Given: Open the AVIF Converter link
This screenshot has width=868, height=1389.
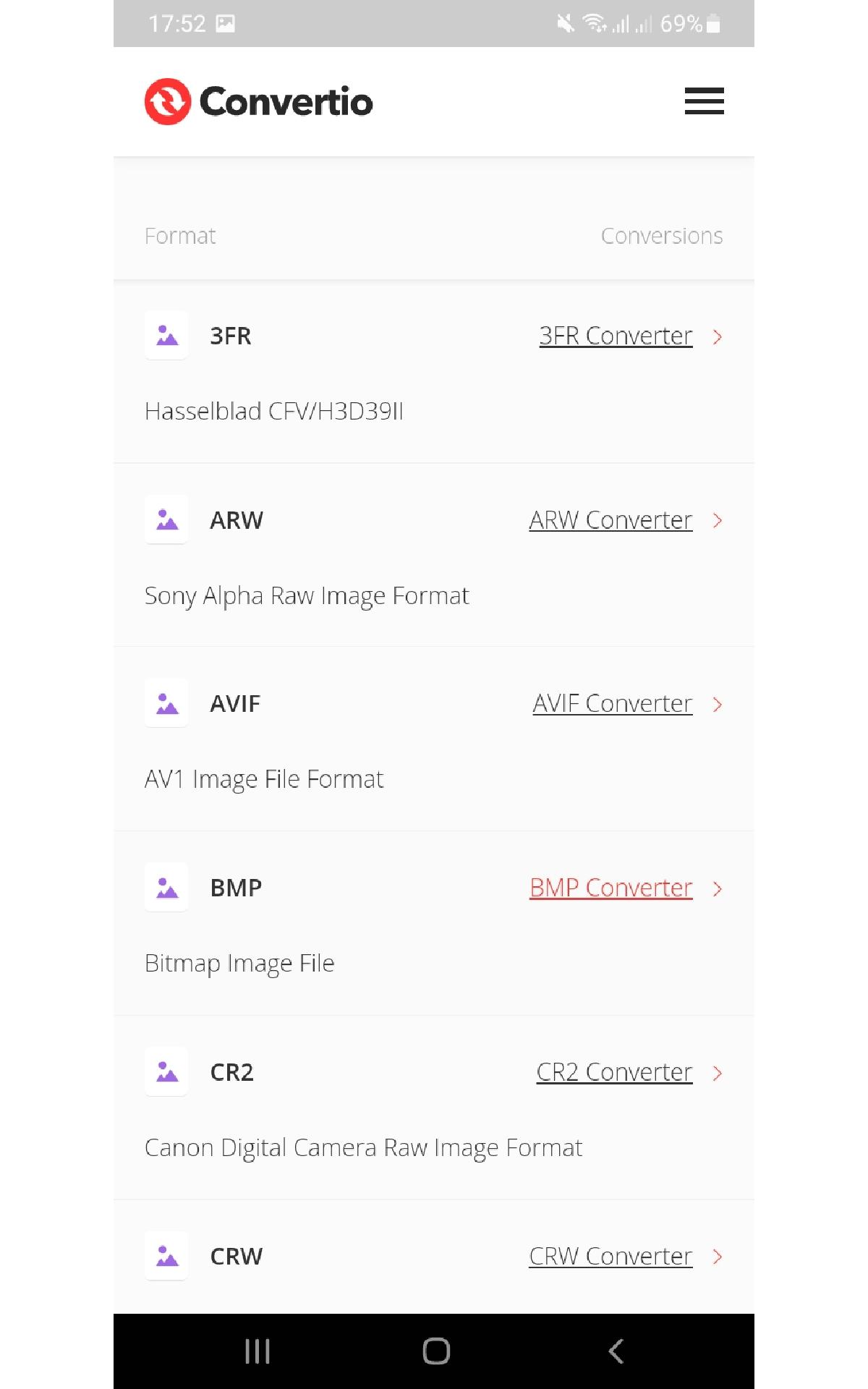Looking at the screenshot, I should click(612, 703).
